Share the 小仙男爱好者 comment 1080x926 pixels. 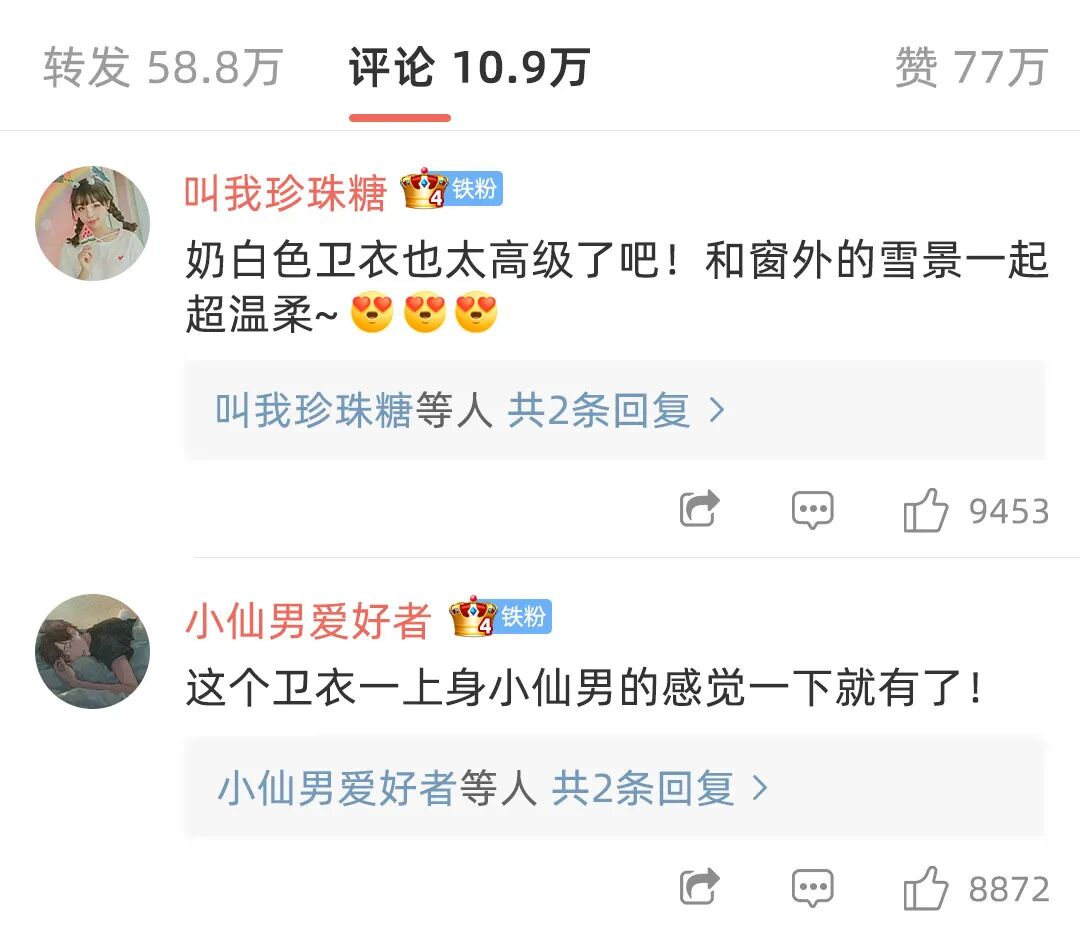tap(700, 887)
